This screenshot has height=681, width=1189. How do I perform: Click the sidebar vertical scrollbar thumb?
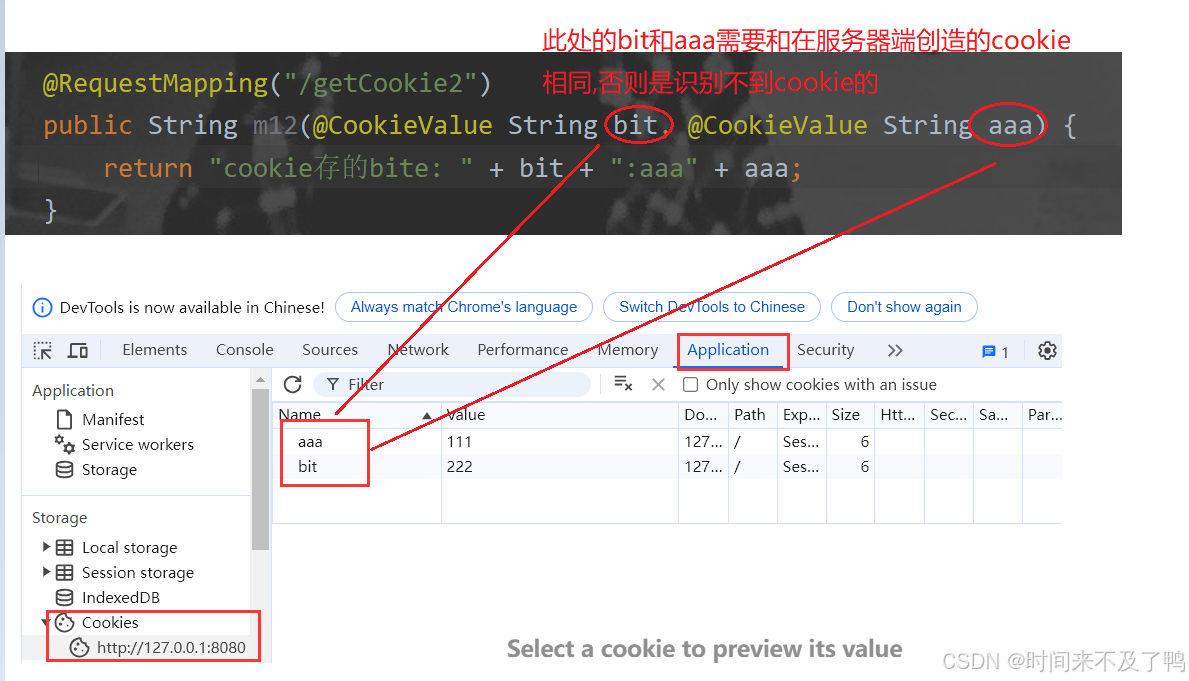(260, 469)
